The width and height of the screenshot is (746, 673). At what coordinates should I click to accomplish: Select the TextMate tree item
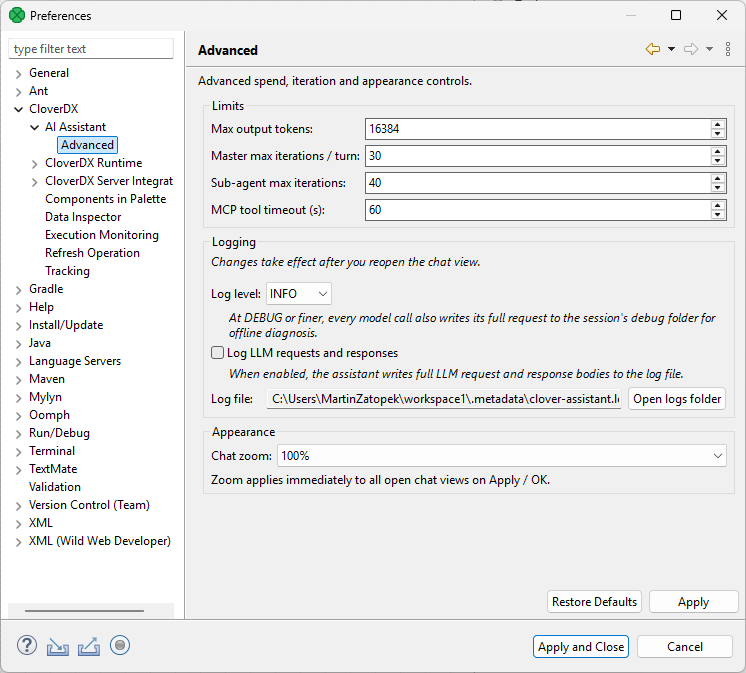53,469
